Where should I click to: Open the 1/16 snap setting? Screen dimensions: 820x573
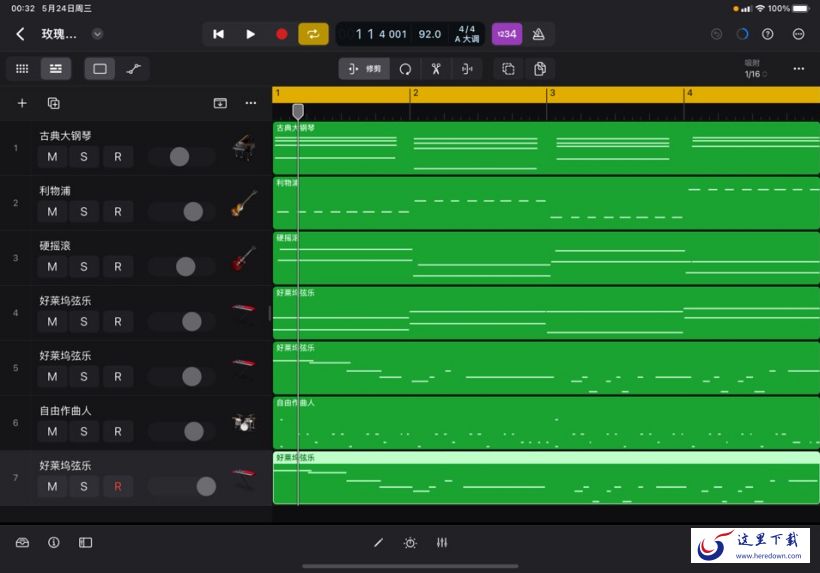[754, 69]
